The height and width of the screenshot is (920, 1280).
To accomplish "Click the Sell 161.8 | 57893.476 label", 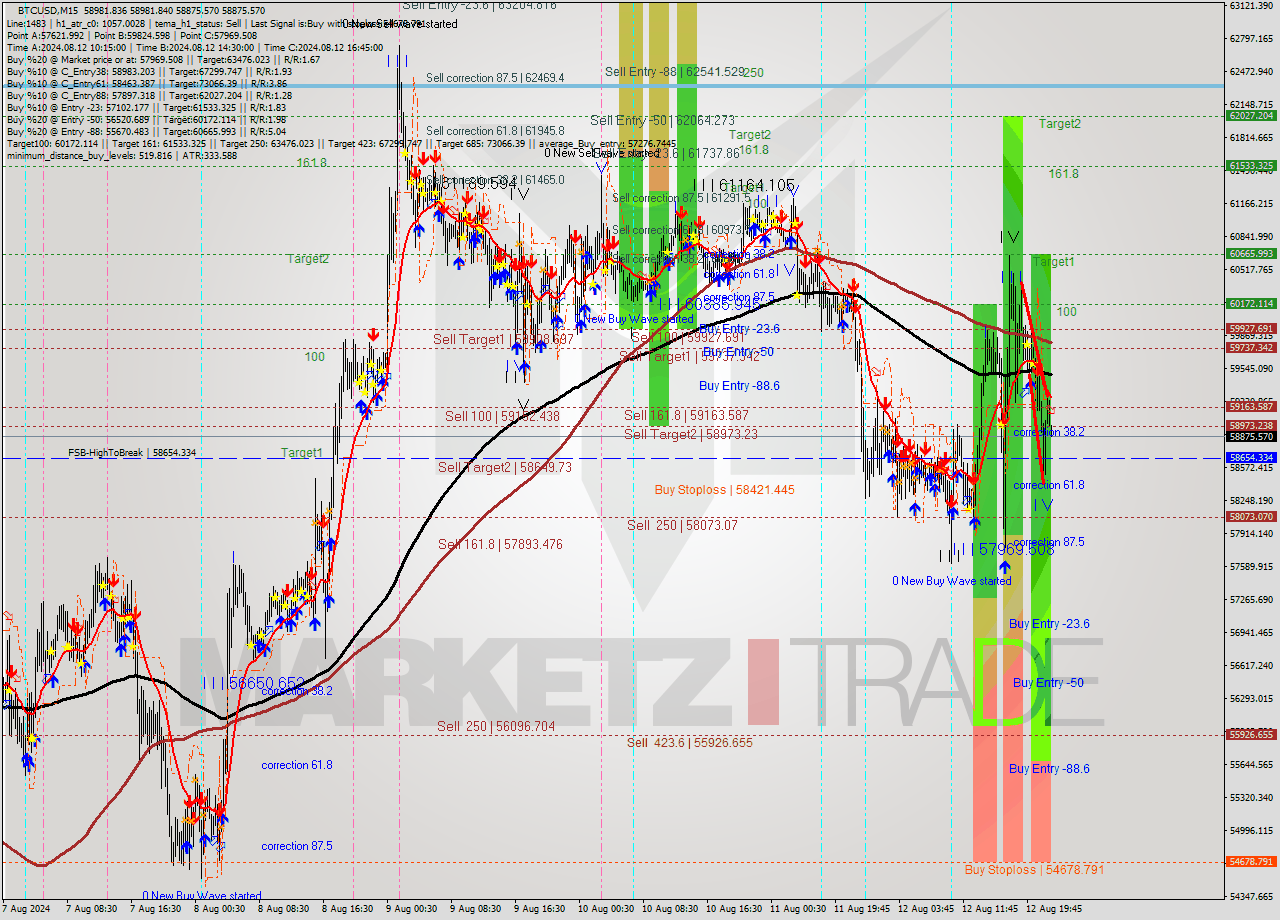I will pos(500,544).
